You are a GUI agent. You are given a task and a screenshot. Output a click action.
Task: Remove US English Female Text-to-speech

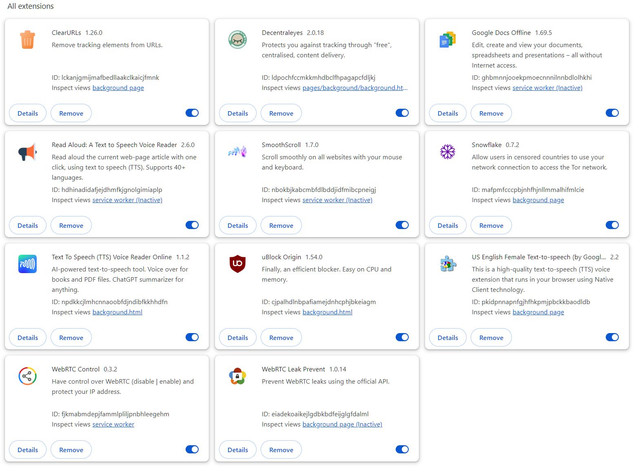[491, 338]
